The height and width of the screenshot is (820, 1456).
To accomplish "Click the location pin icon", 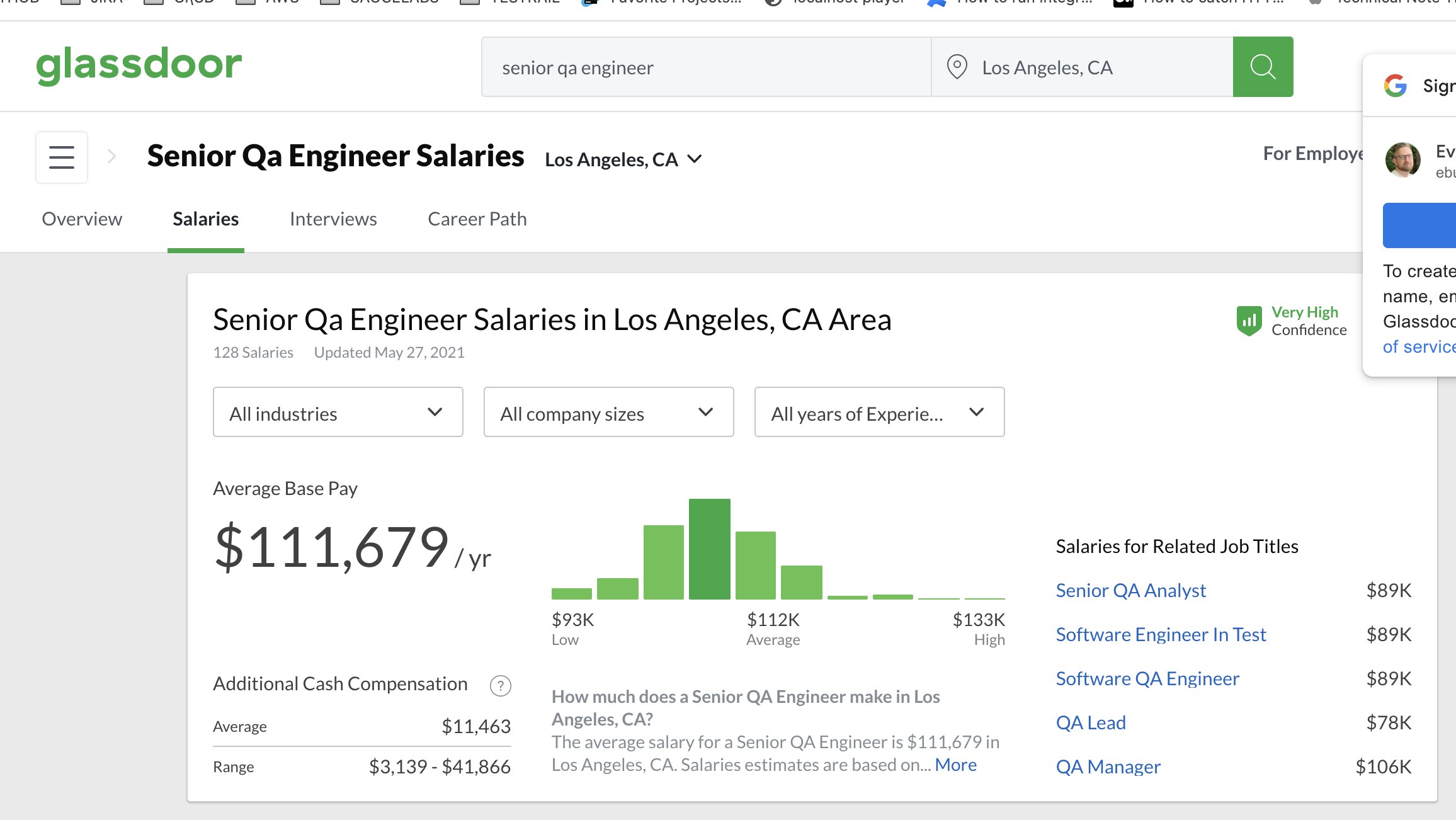I will [x=957, y=67].
